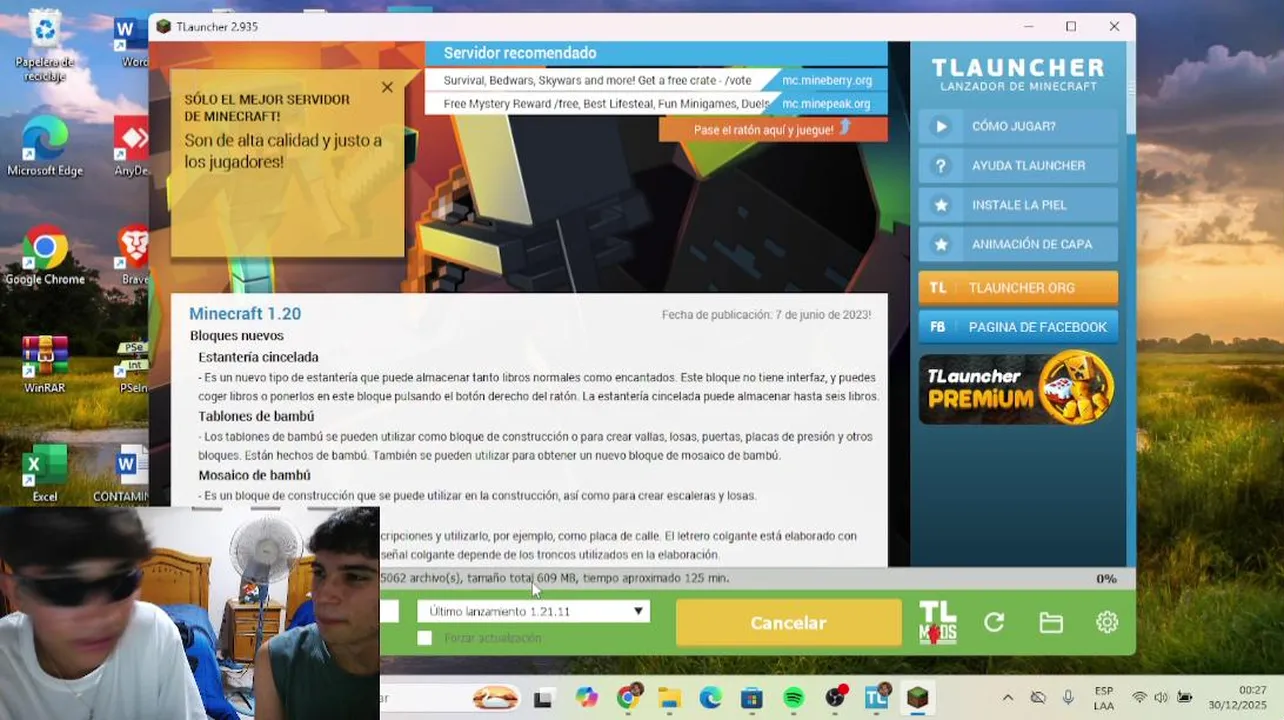The width and height of the screenshot is (1284, 720).
Task: Click the download progress bar status text
Action: (x=555, y=578)
